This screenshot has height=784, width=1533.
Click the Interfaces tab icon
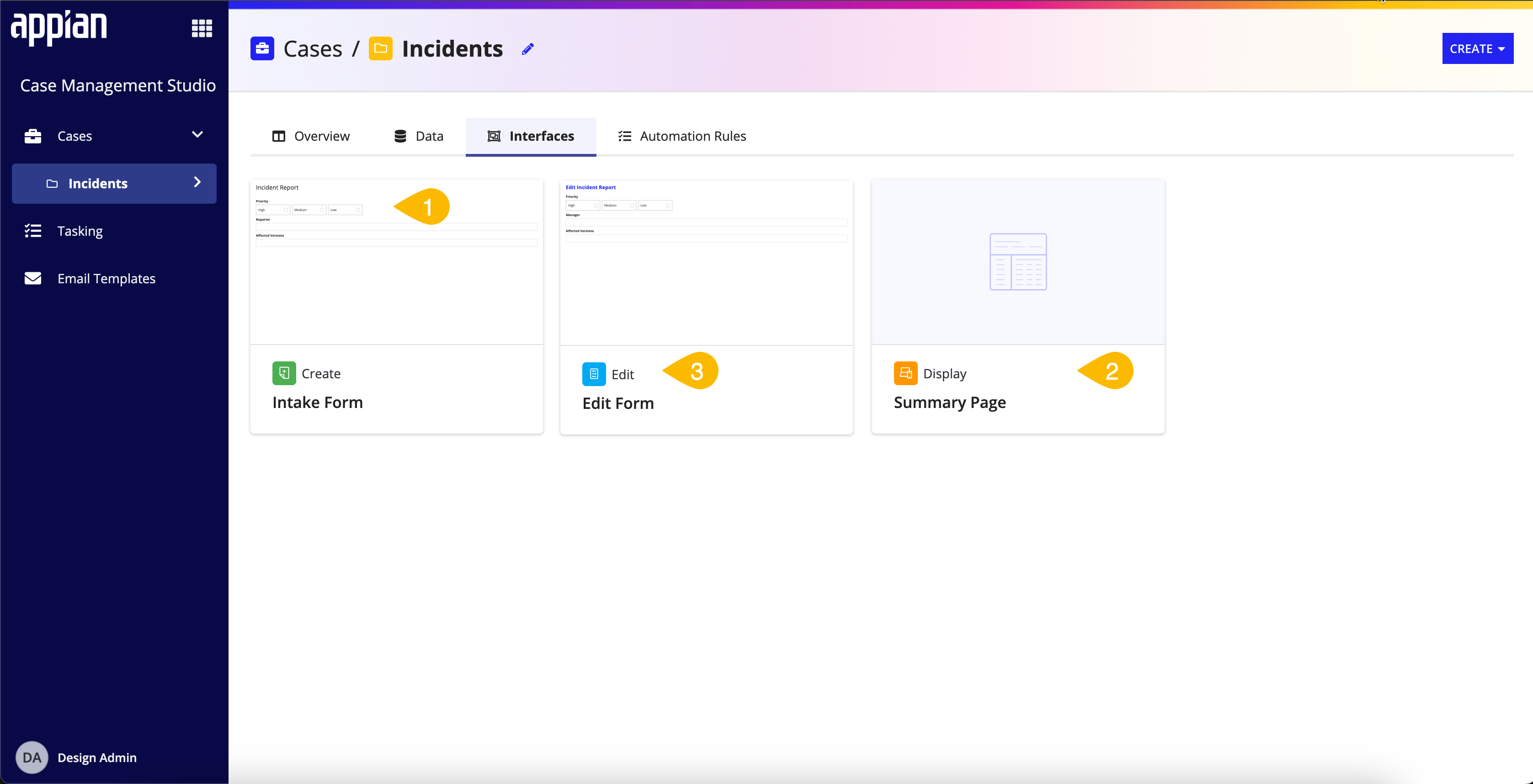(x=494, y=136)
